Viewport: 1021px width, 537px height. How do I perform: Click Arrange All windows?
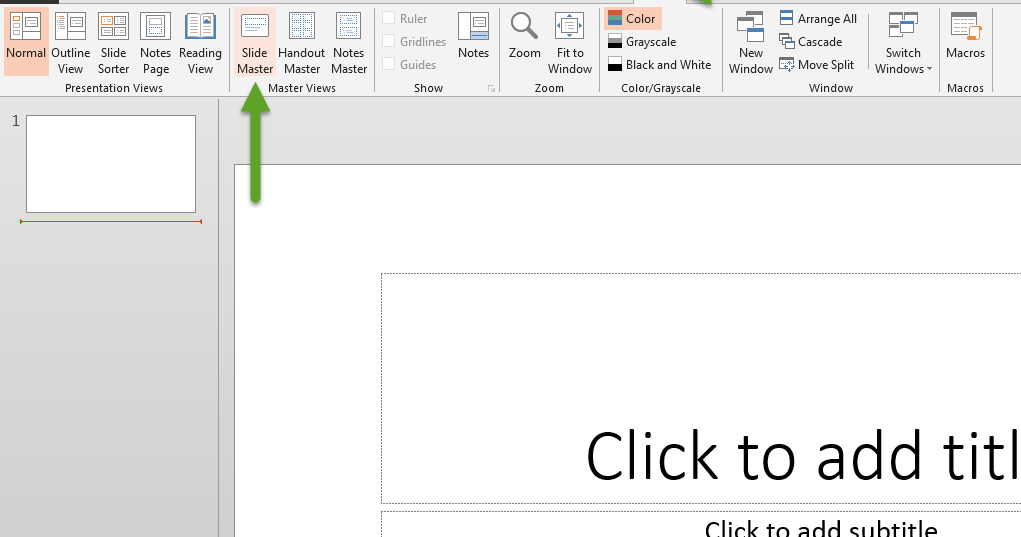818,19
